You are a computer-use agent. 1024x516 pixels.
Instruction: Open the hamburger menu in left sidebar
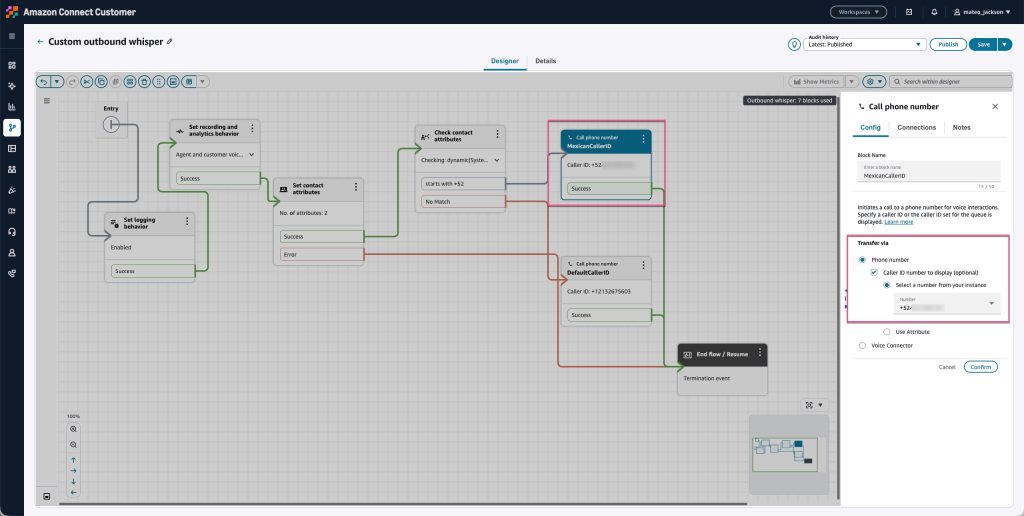(x=12, y=36)
